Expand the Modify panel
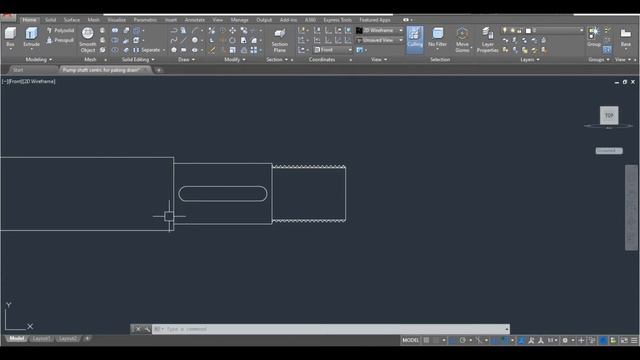The width and height of the screenshot is (640, 360). click(x=235, y=60)
